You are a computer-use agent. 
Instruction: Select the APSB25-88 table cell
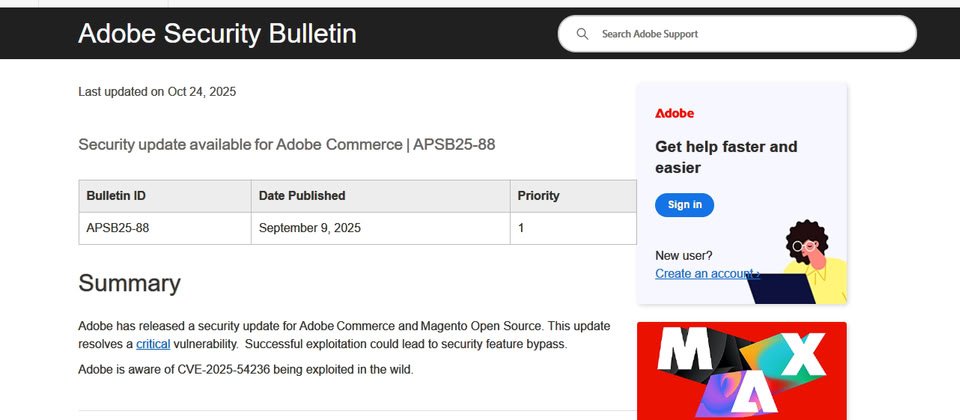pos(118,228)
